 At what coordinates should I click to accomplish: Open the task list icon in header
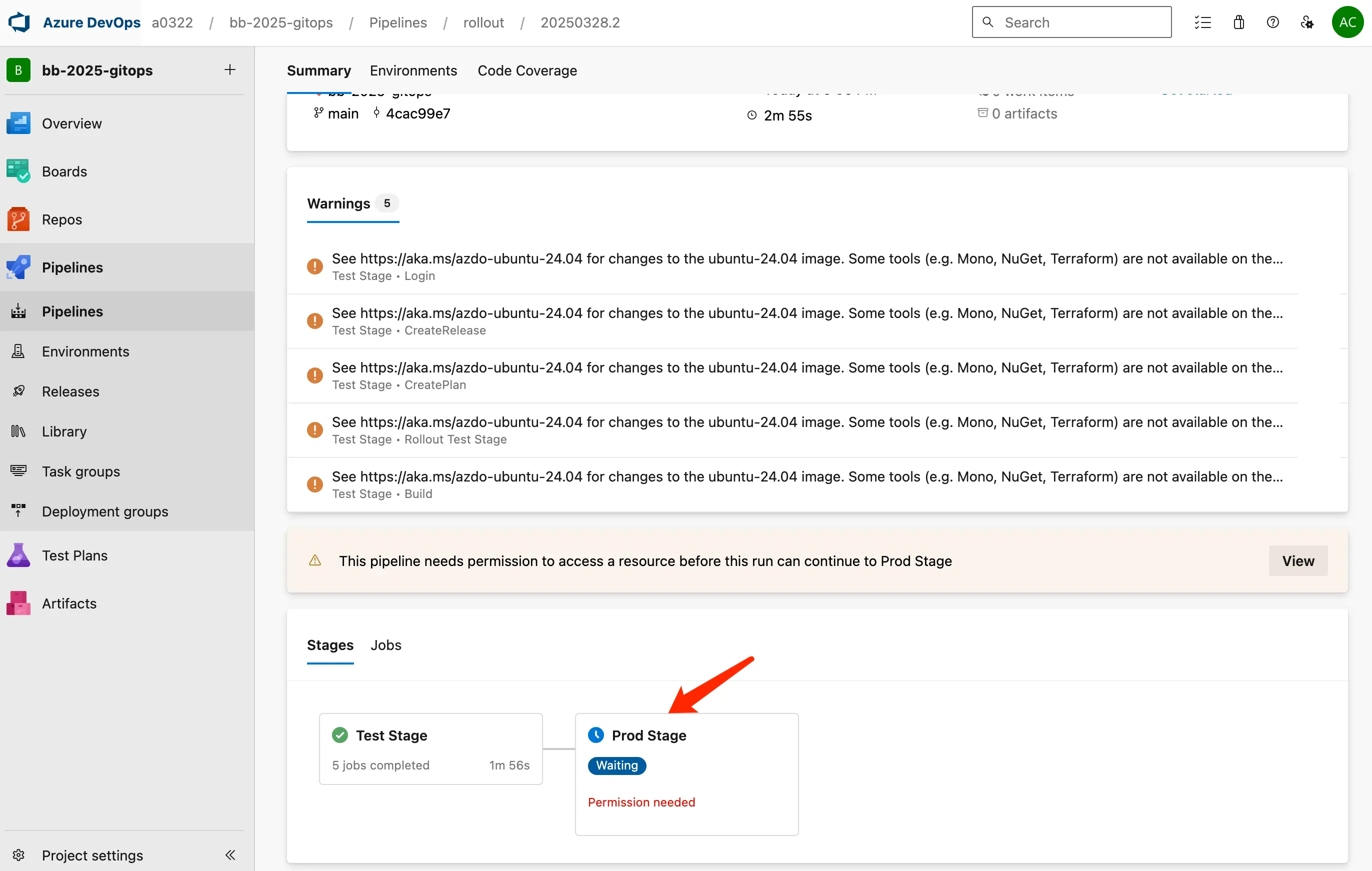pos(1202,22)
